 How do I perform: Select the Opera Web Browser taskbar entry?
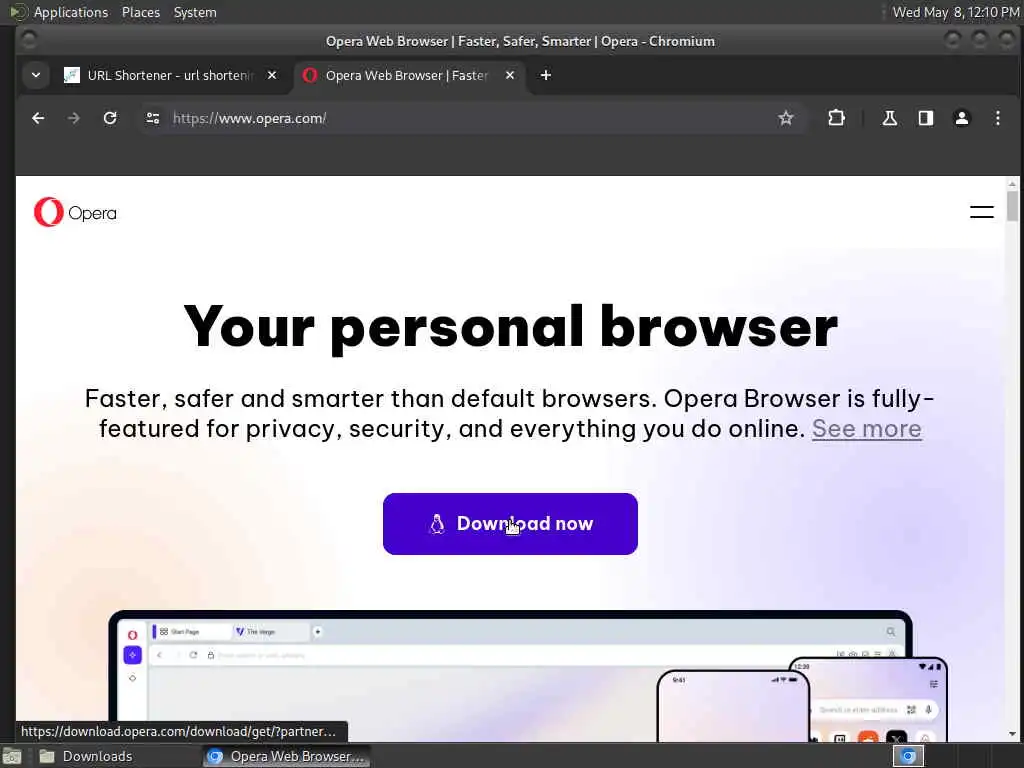(286, 756)
